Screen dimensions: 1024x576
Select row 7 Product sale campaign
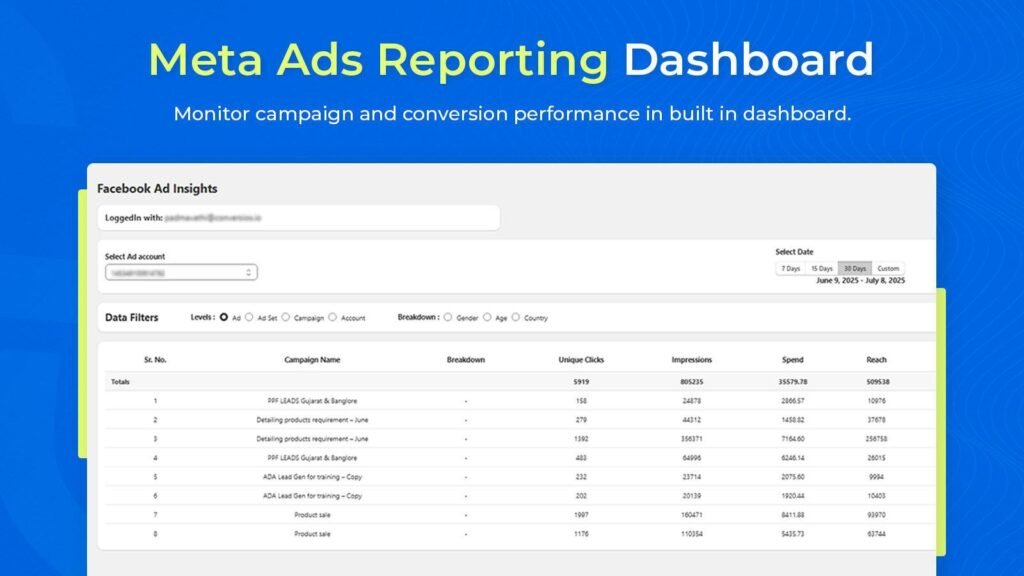pos(519,515)
